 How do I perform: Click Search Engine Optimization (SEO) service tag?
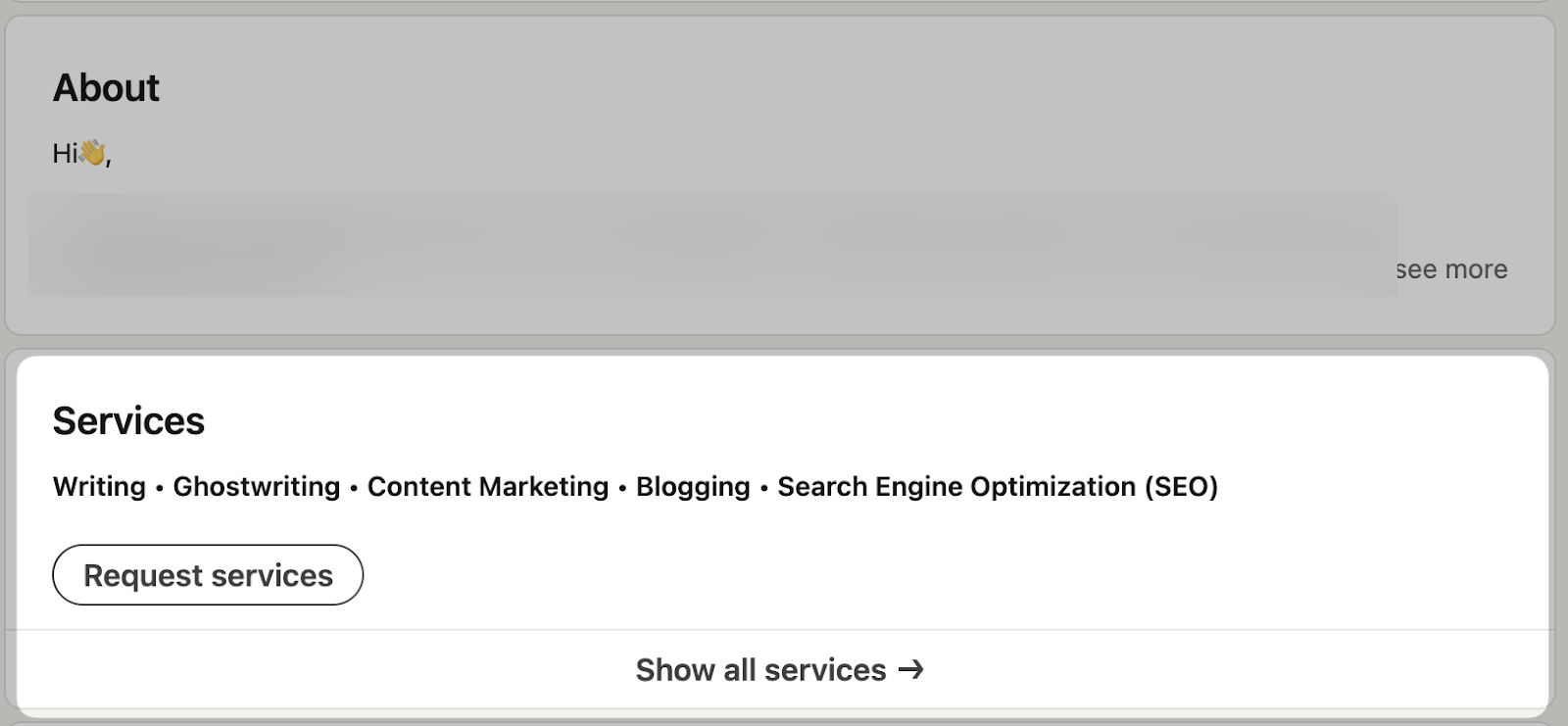997,486
